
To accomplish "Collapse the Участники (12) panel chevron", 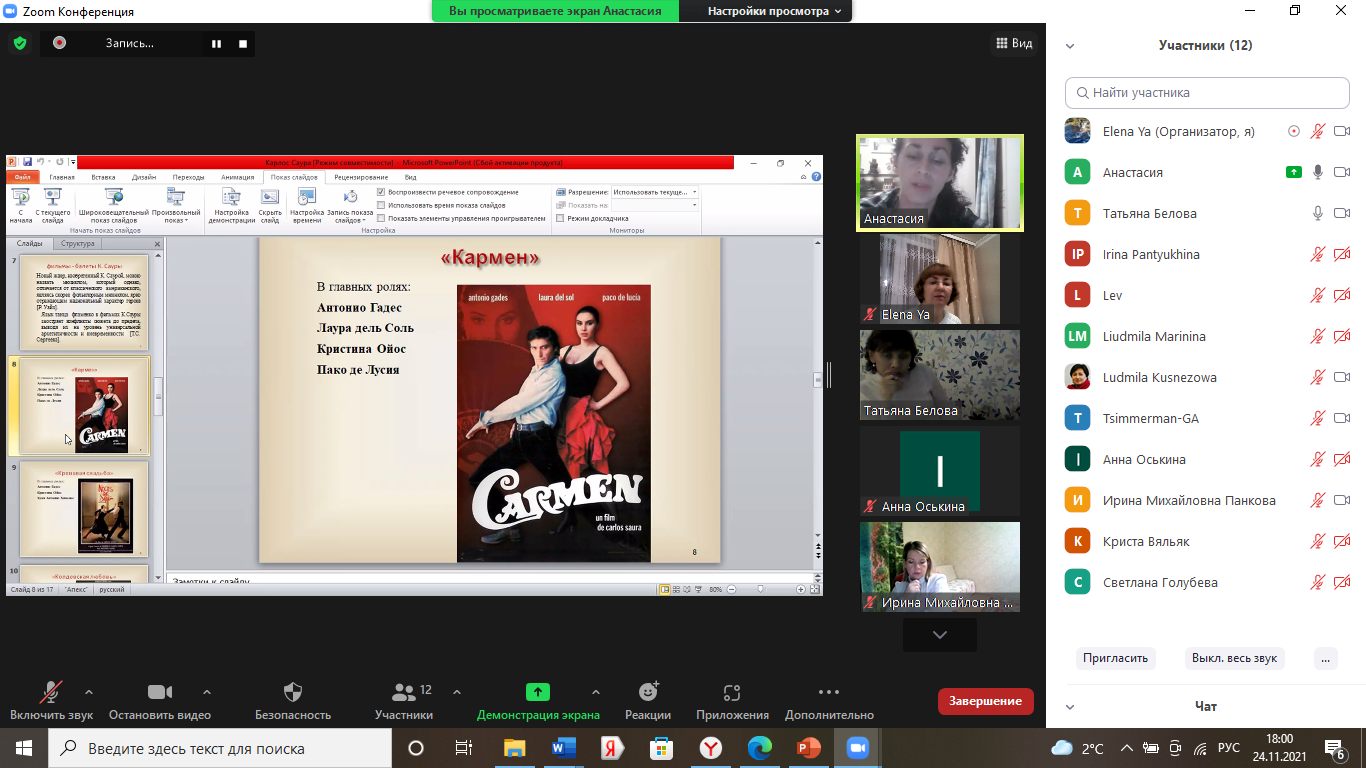I will pyautogui.click(x=1070, y=46).
